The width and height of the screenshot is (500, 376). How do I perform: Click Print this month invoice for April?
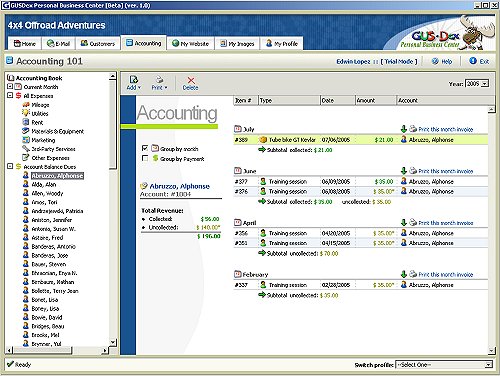click(x=446, y=223)
